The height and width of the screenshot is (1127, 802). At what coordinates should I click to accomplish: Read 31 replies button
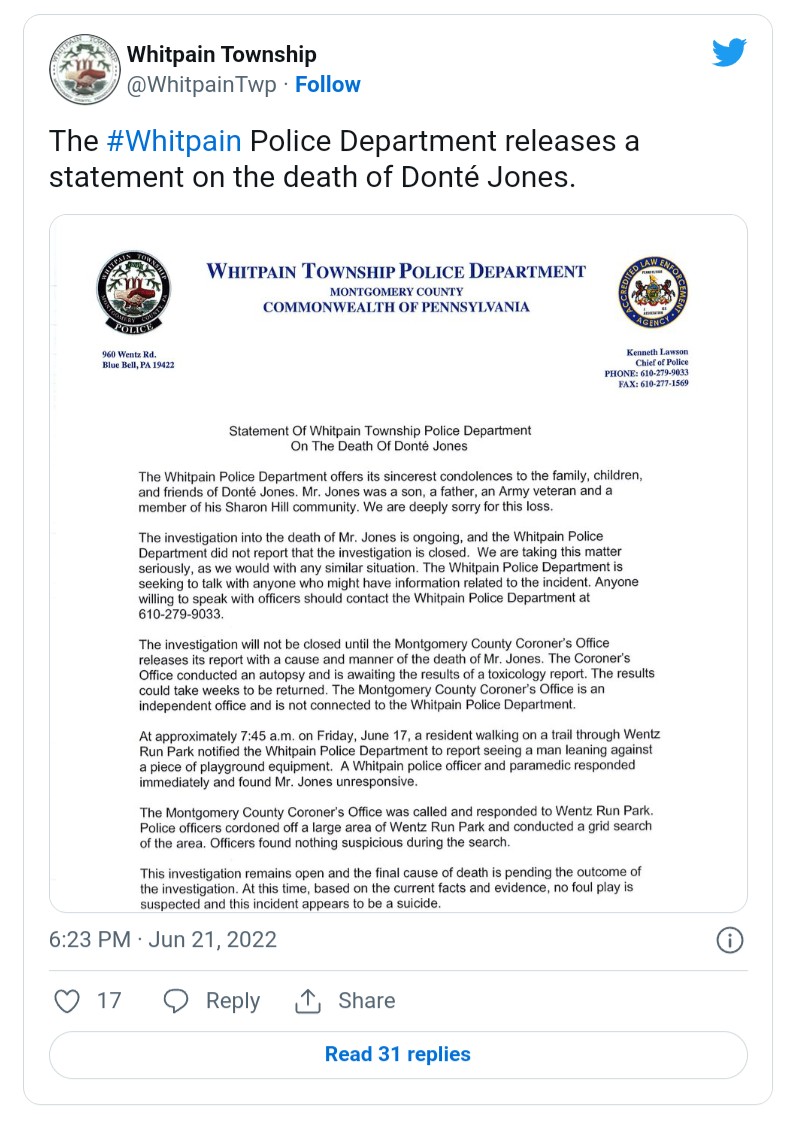tap(398, 1054)
